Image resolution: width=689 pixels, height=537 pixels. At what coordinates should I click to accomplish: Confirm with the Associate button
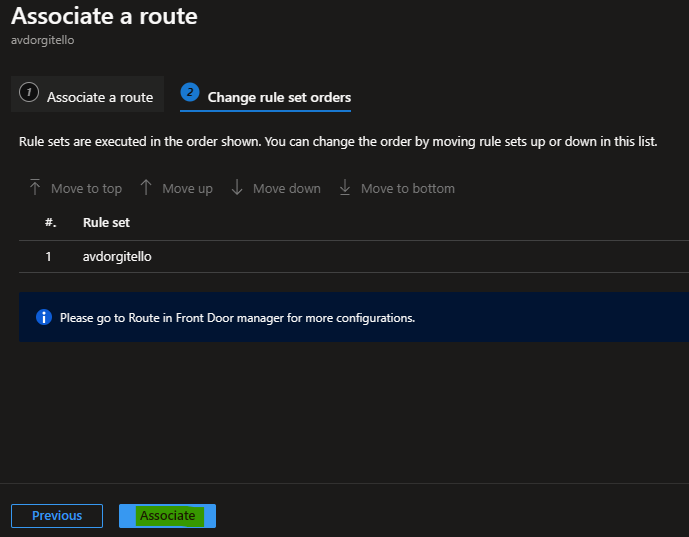pyautogui.click(x=167, y=515)
